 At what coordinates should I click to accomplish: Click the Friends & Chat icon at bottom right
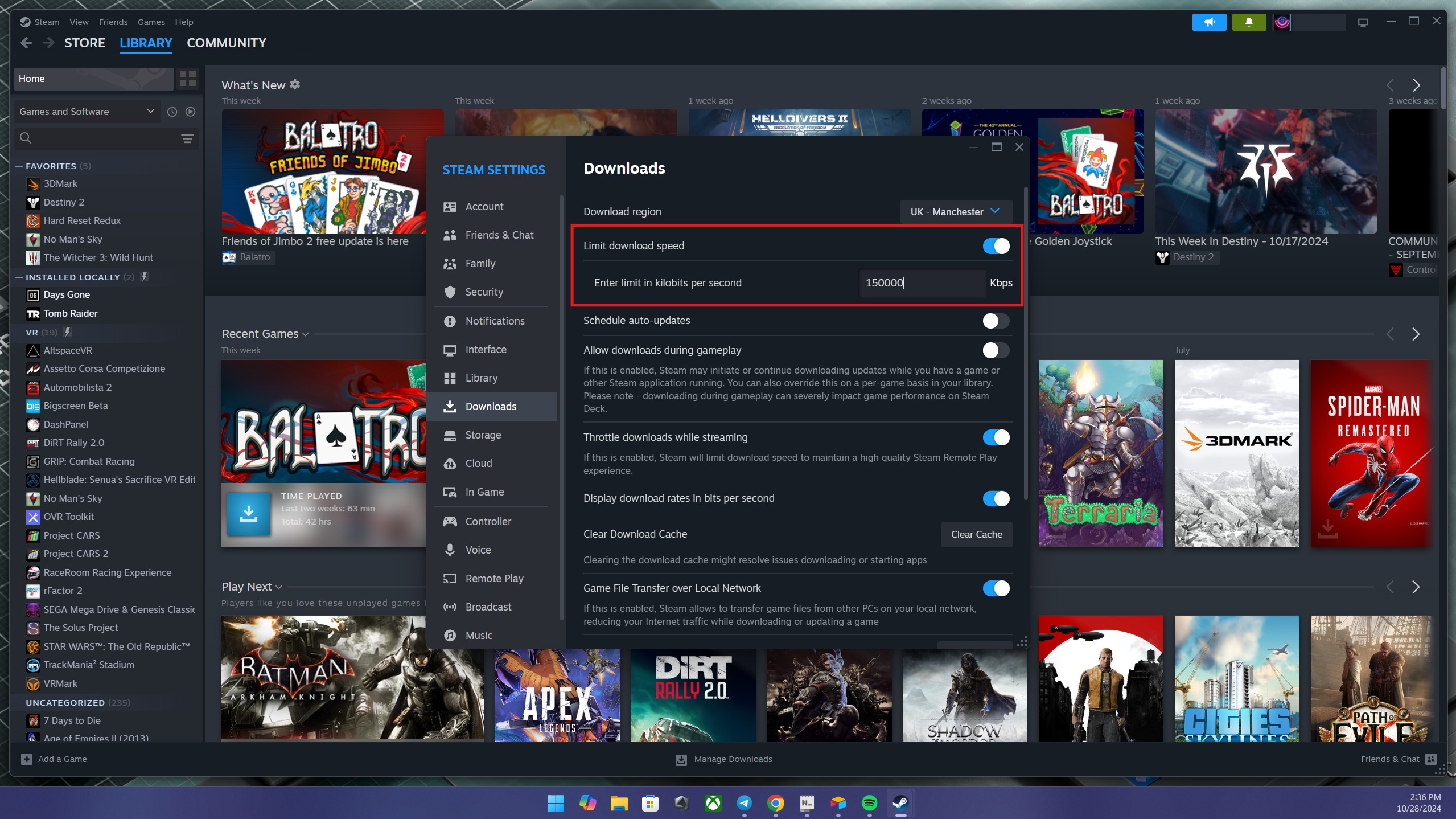[1431, 759]
